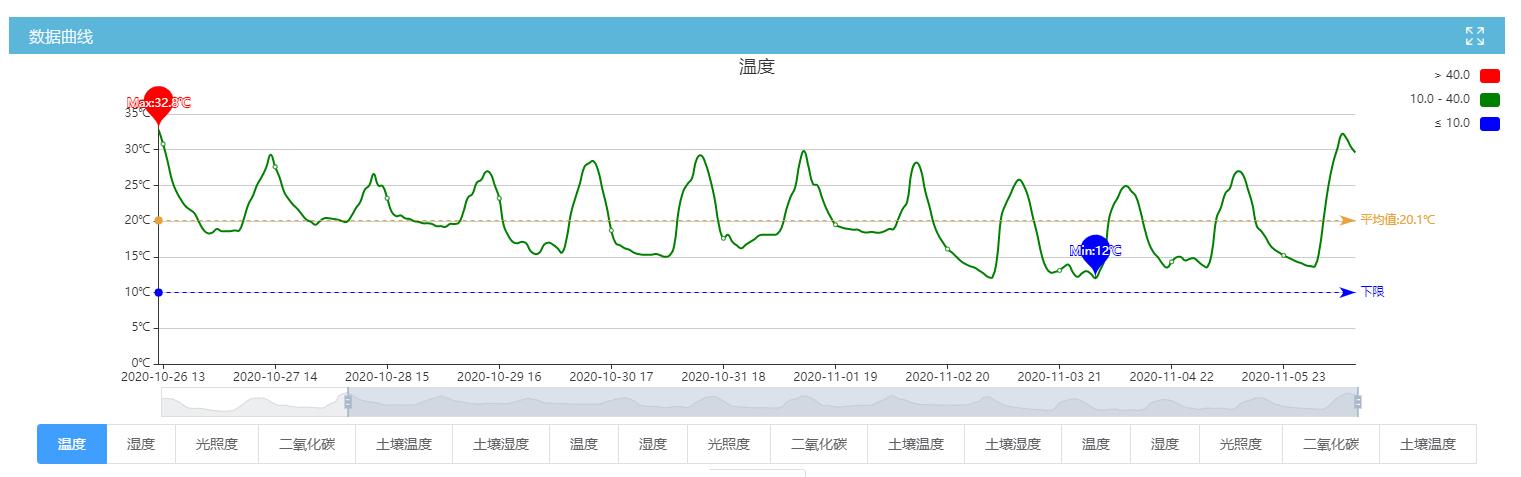Click the chart title 温度
1521x477 pixels.
pos(757,67)
